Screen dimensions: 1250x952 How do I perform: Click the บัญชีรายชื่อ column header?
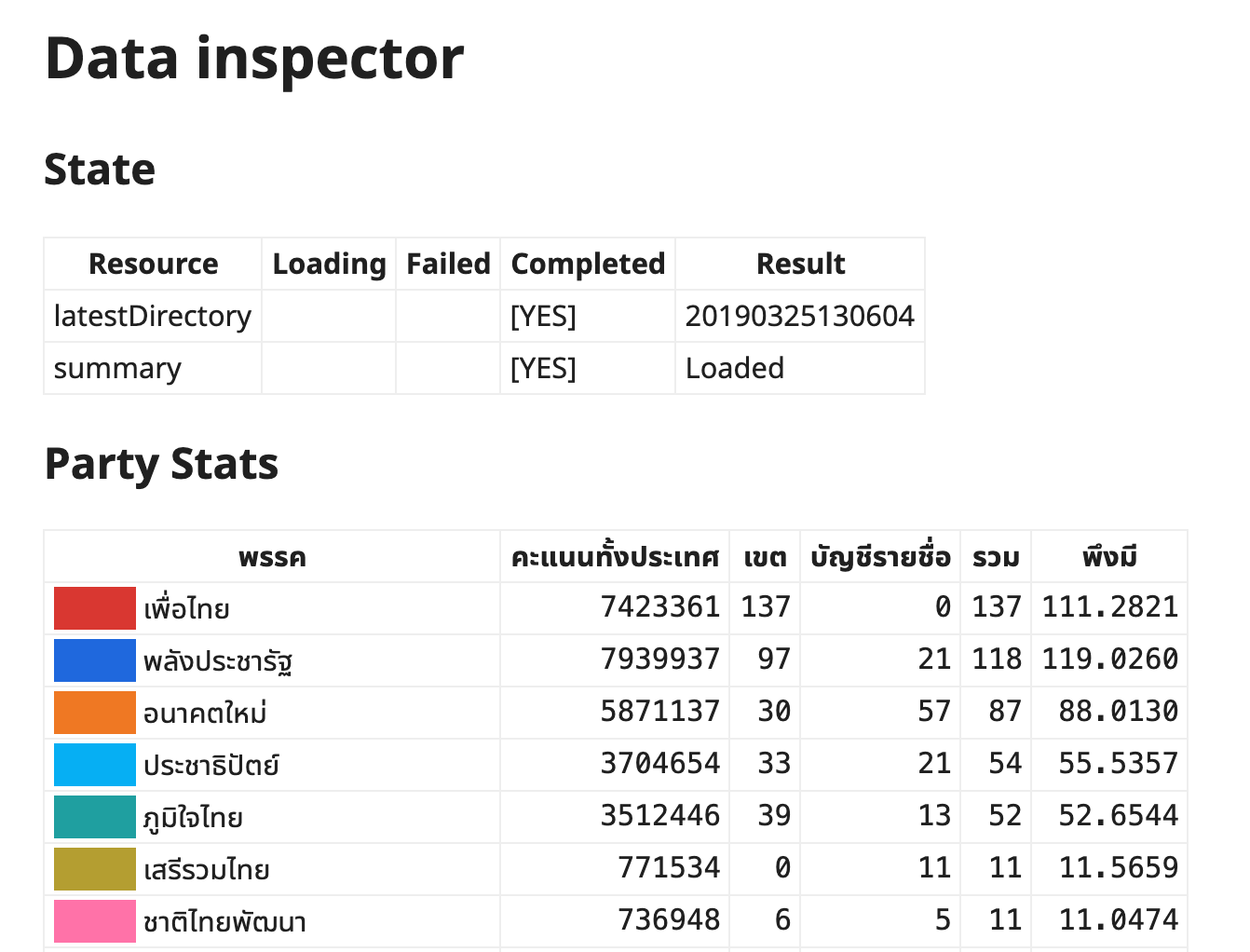[x=880, y=557]
